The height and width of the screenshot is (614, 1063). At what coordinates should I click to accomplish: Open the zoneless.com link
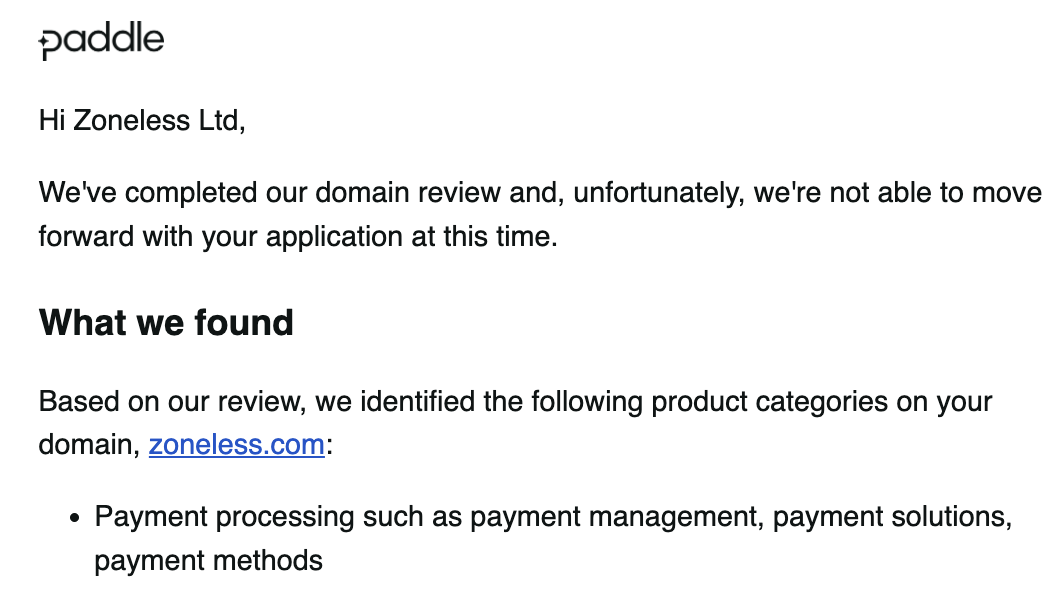tap(236, 445)
